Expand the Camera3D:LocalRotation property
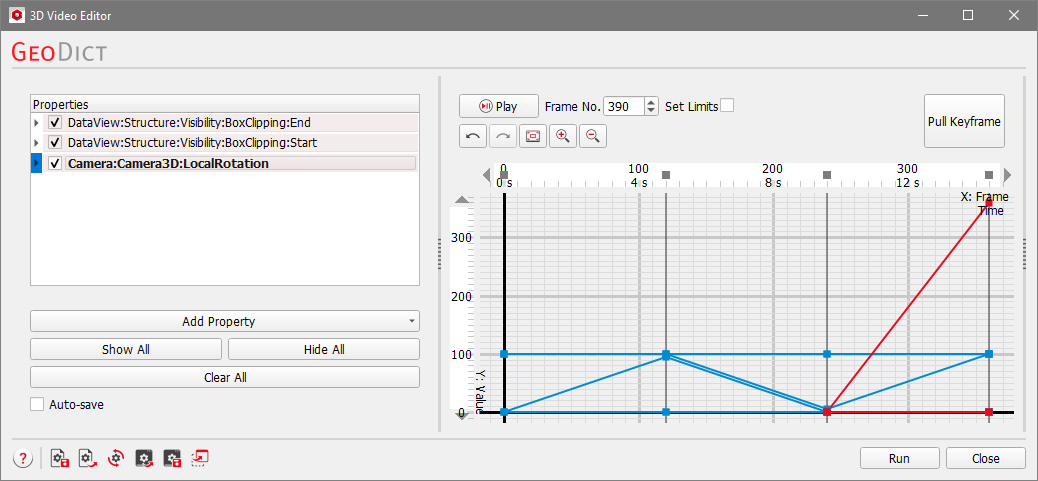The height and width of the screenshot is (481, 1038). (37, 163)
